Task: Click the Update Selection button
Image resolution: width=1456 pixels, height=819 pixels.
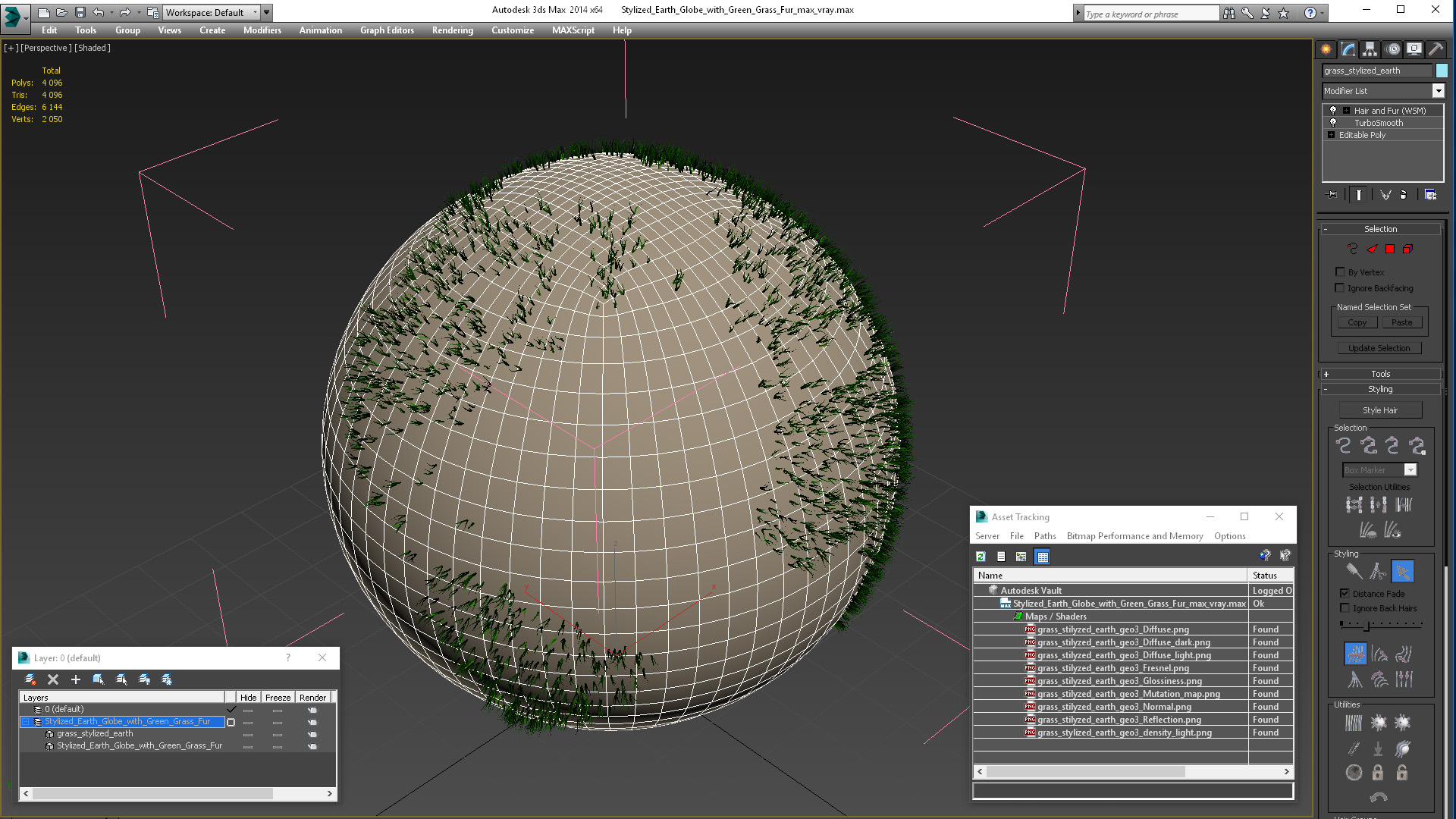Action: (x=1379, y=348)
